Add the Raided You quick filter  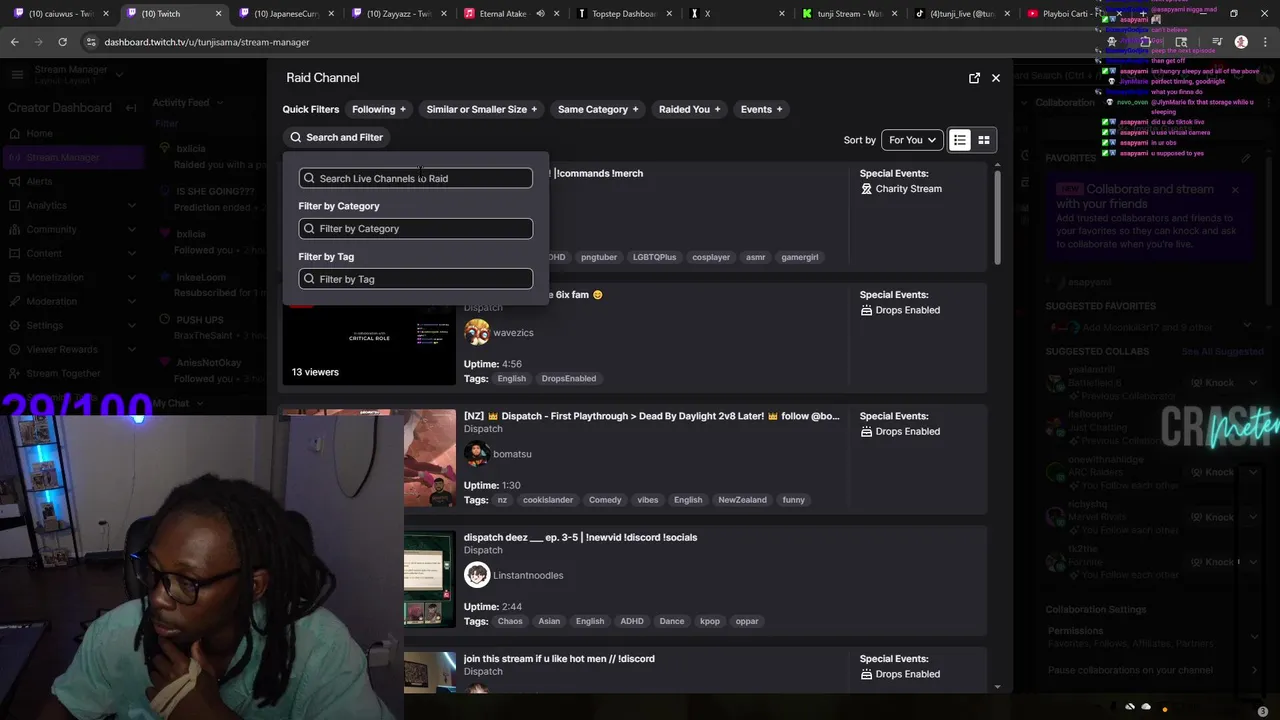coord(690,109)
